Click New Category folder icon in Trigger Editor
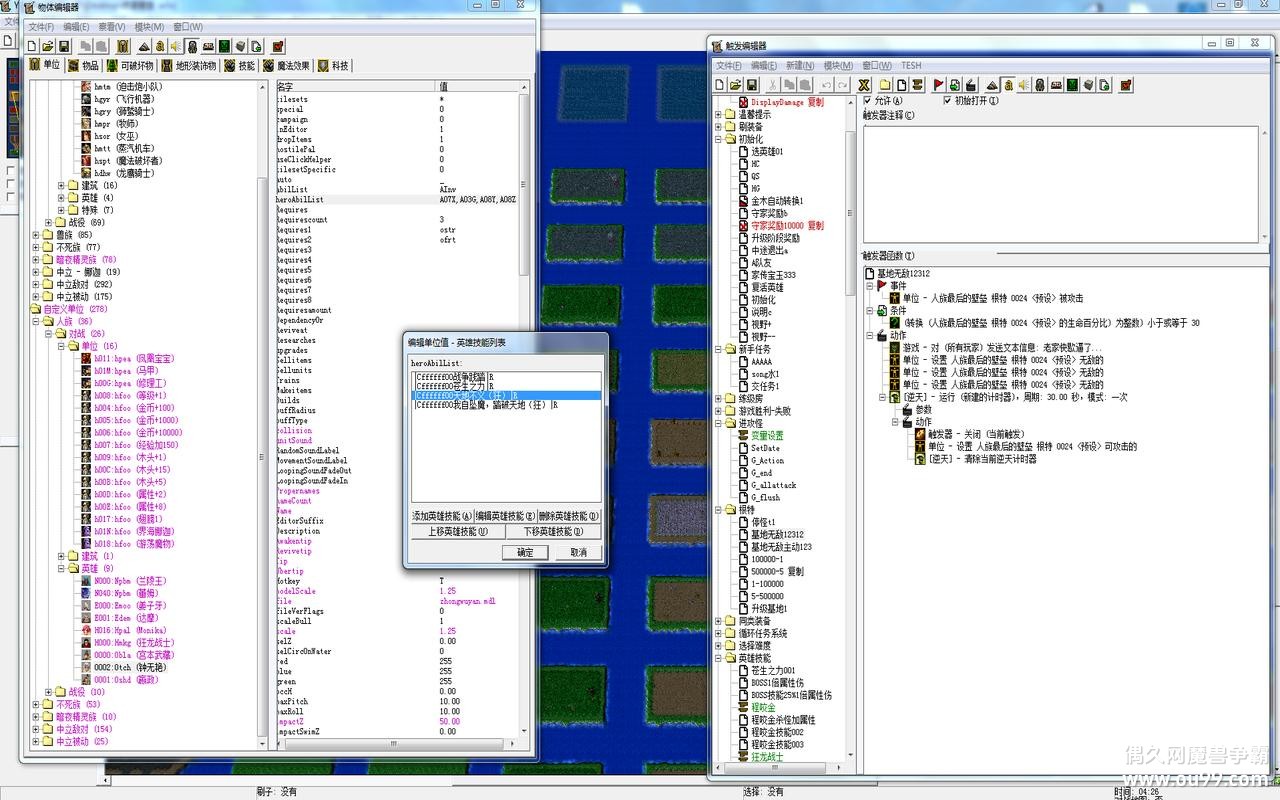 [x=885, y=85]
